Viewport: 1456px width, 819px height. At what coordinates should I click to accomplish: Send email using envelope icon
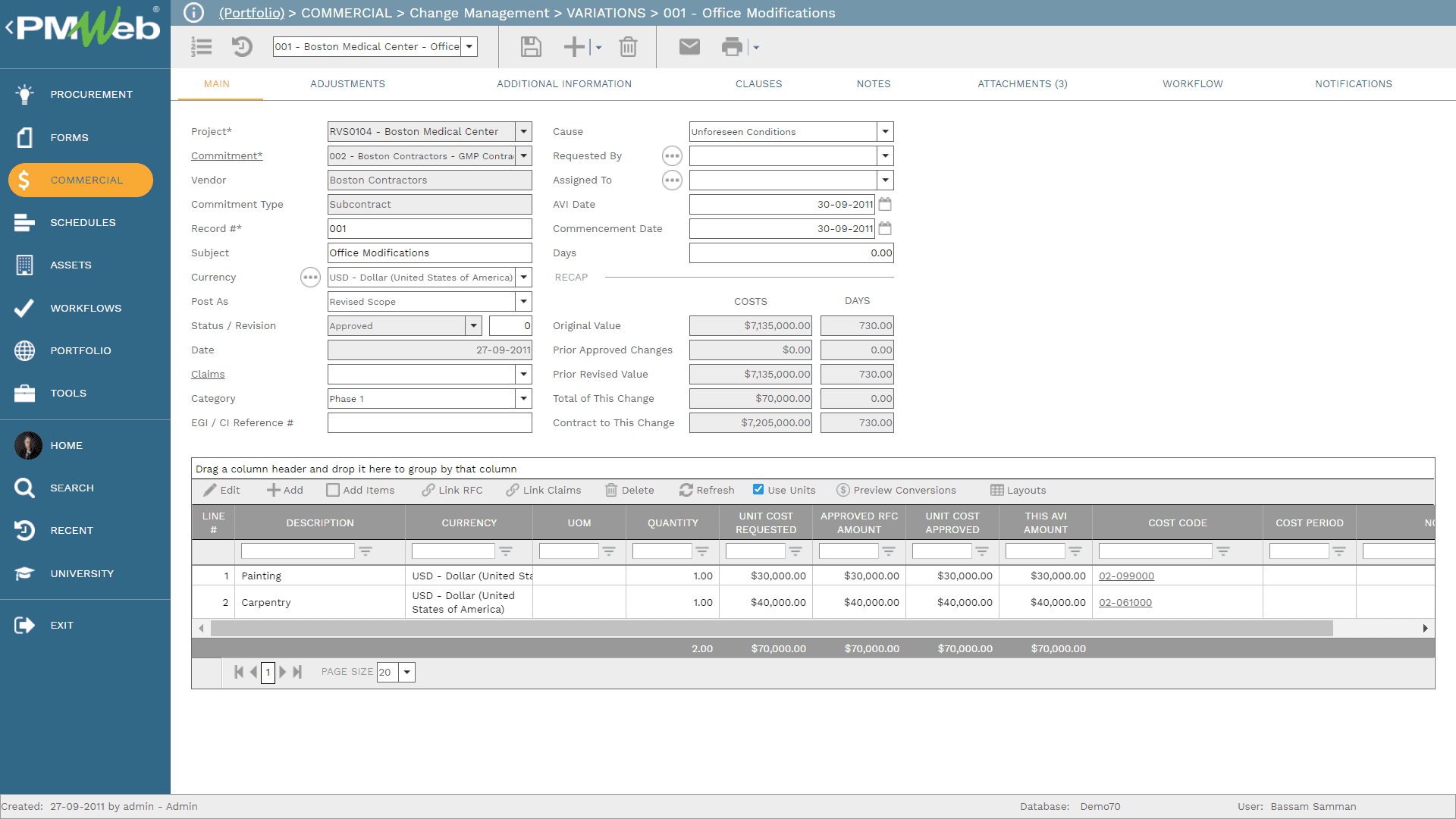click(x=689, y=47)
